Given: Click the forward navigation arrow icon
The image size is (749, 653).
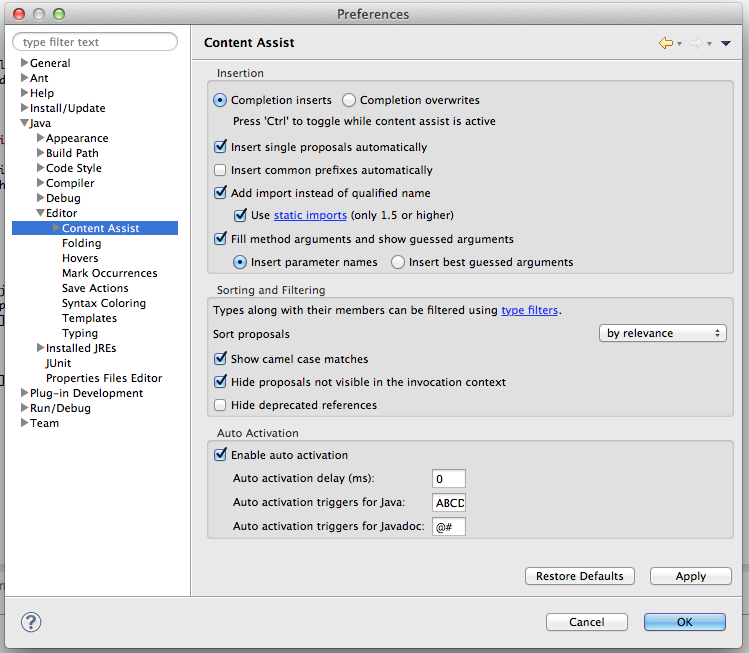Looking at the screenshot, I should click(x=696, y=43).
